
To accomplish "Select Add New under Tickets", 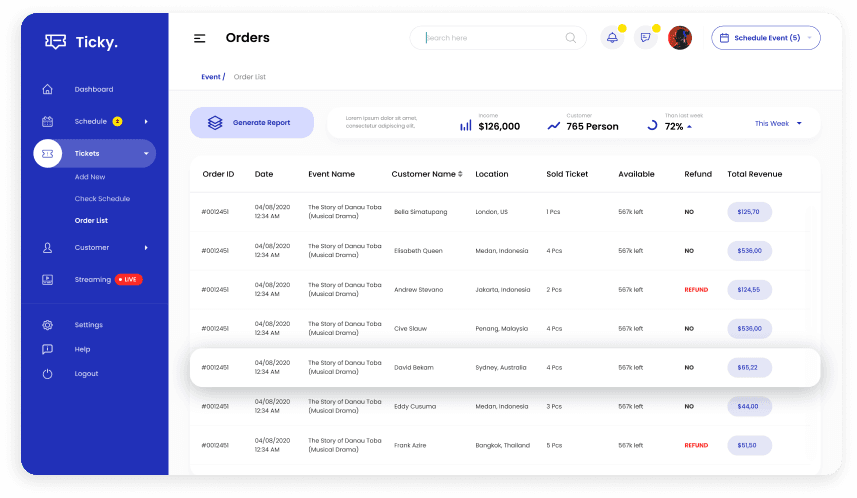I will [x=90, y=177].
